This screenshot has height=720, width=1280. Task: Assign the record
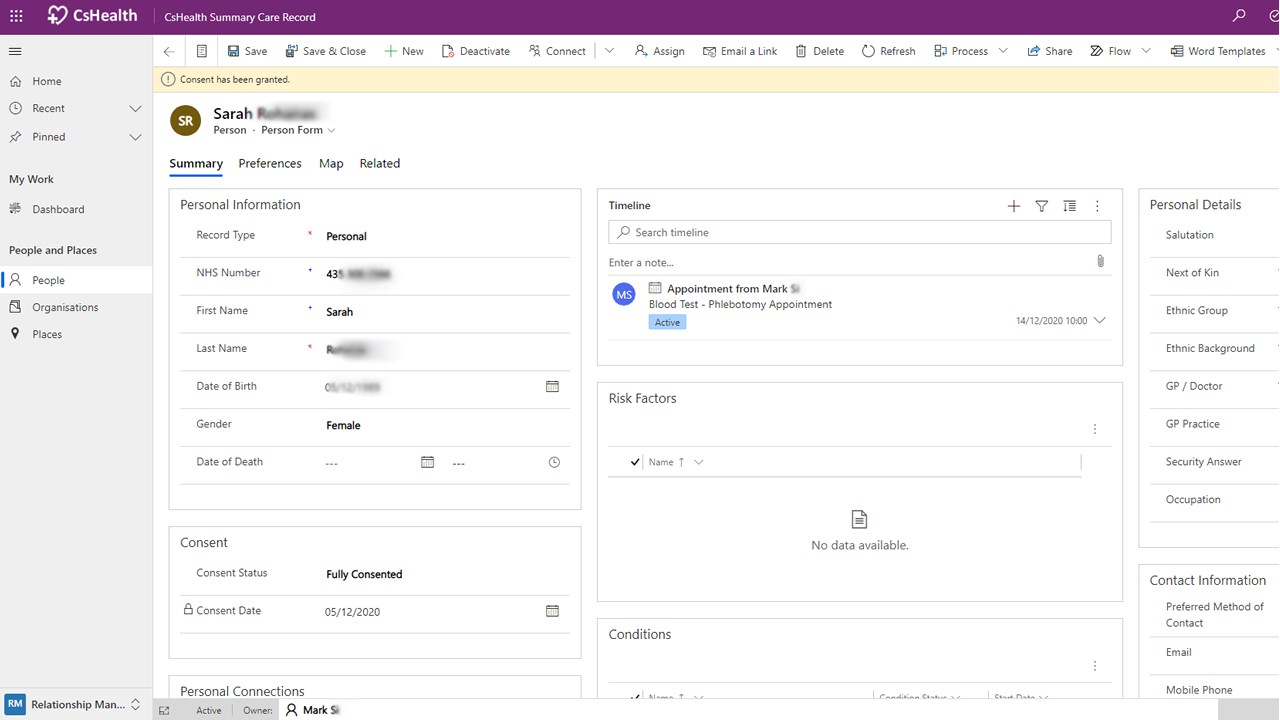(660, 51)
